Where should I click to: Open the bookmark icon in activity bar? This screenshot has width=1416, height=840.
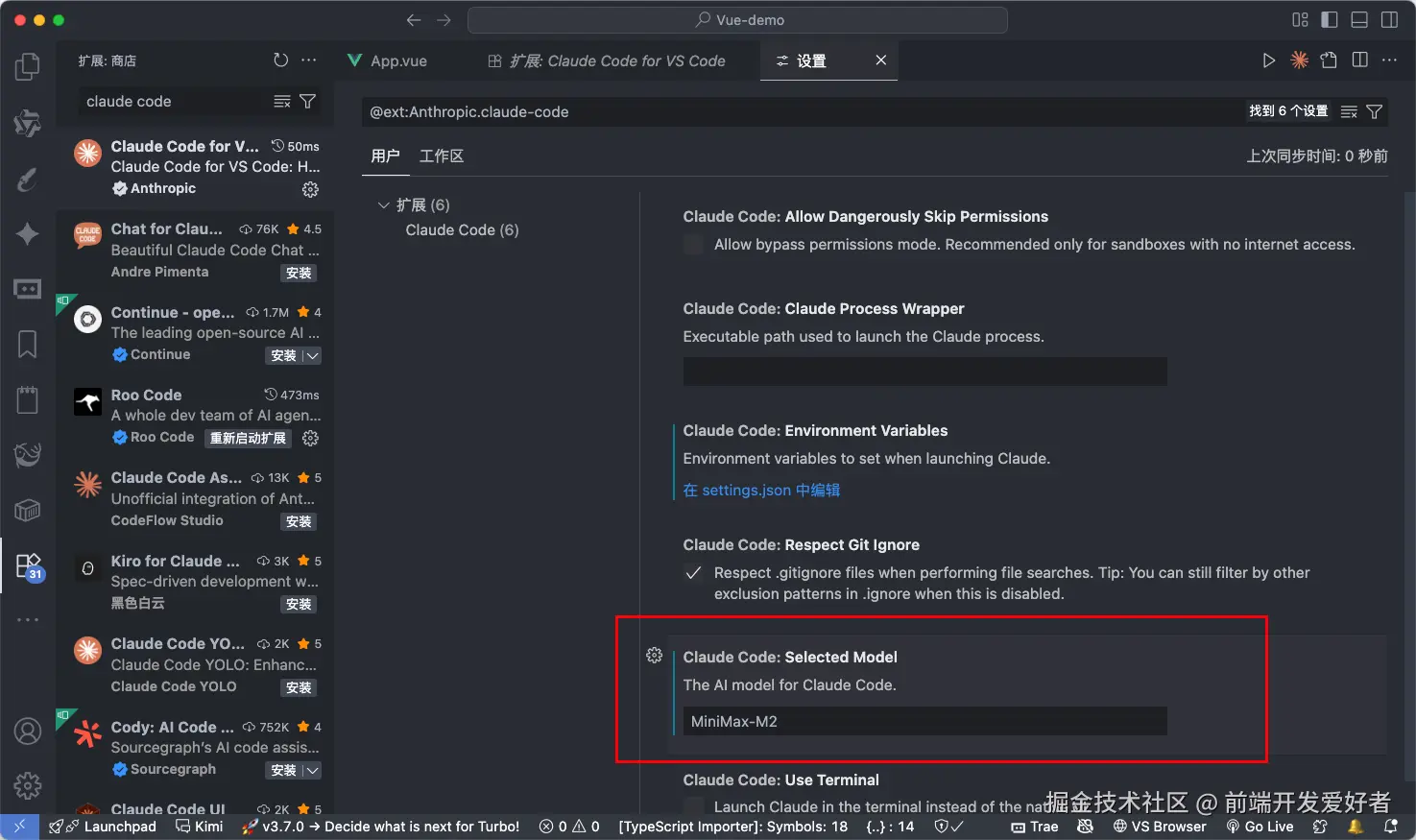28,344
